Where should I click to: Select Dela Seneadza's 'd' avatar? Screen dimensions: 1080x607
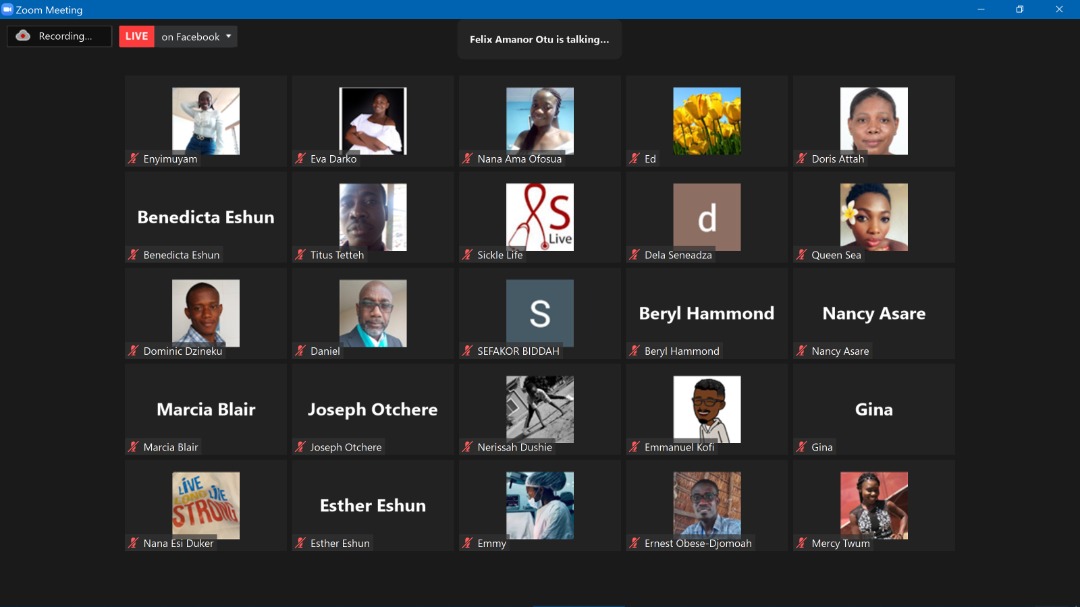[x=707, y=217]
